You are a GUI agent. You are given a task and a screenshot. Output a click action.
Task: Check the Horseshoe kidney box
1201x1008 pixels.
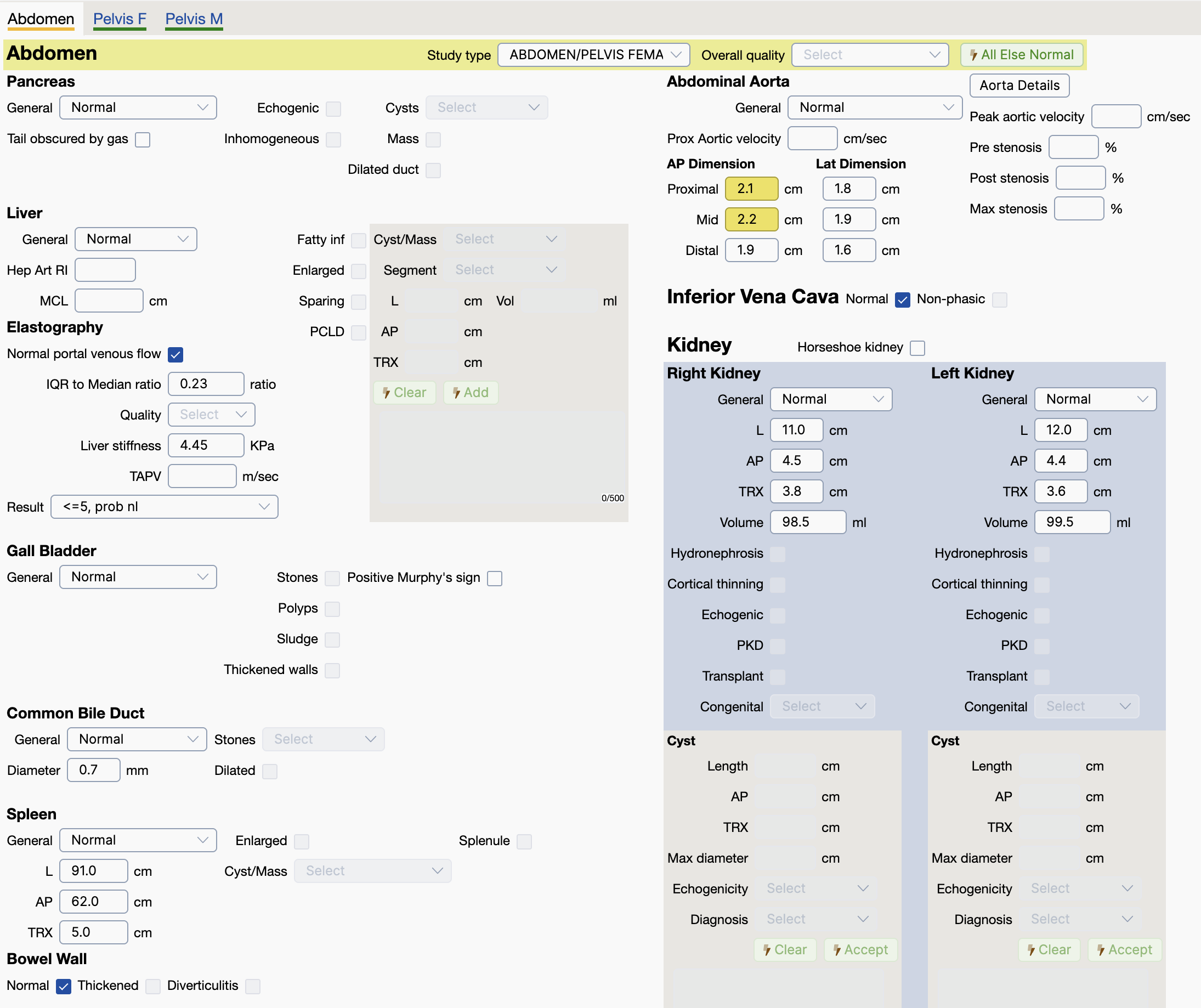coord(917,348)
